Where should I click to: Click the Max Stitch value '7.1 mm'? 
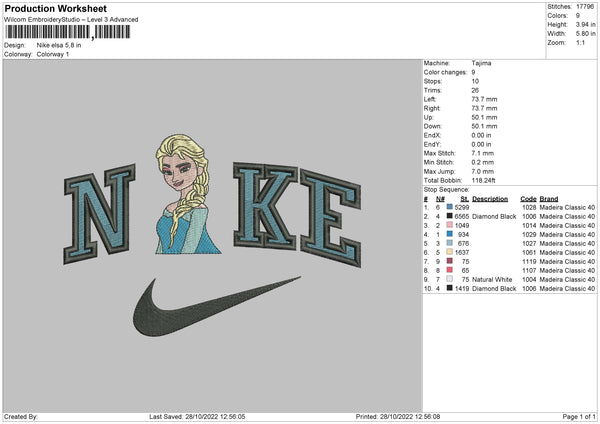483,153
